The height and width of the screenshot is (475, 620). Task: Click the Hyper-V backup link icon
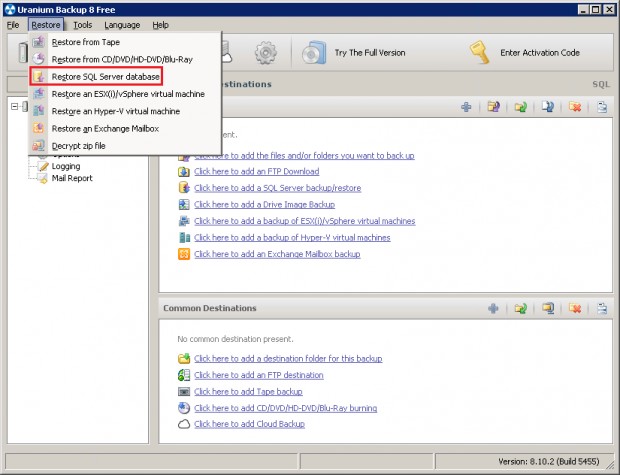pos(184,237)
